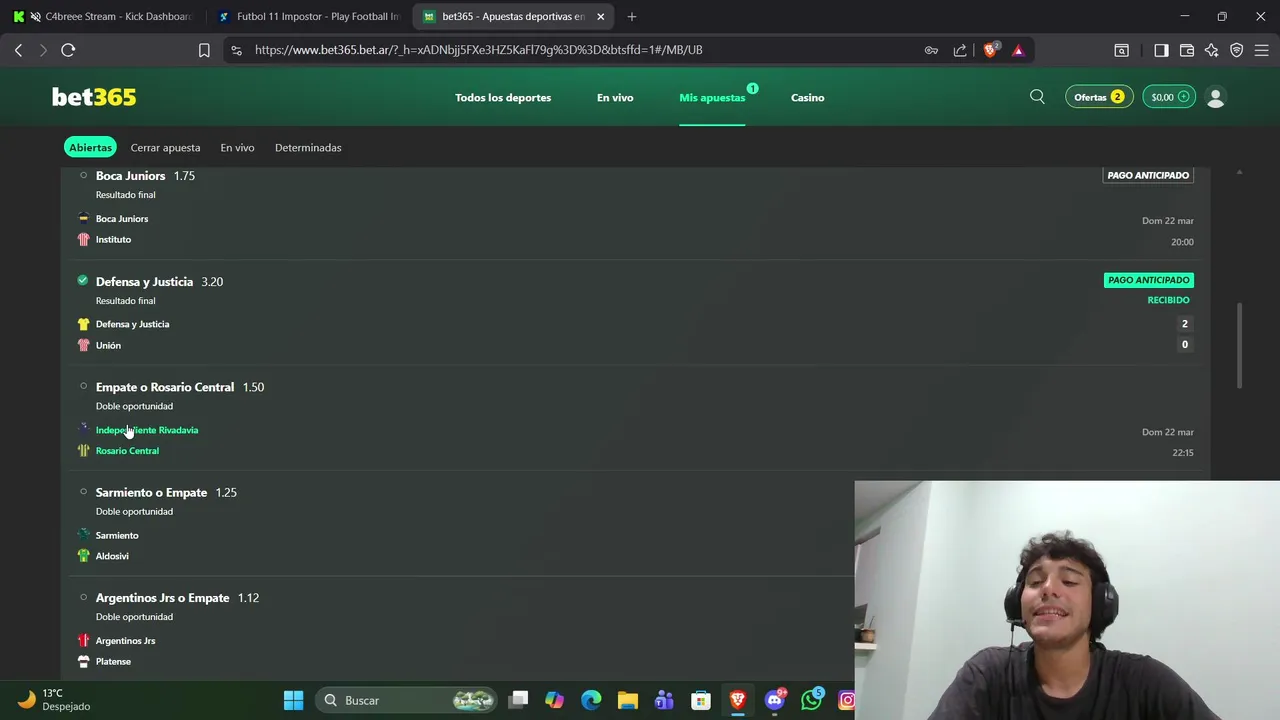This screenshot has height=720, width=1280.
Task: Click the $0.00 balance deposit button
Action: tap(1169, 97)
